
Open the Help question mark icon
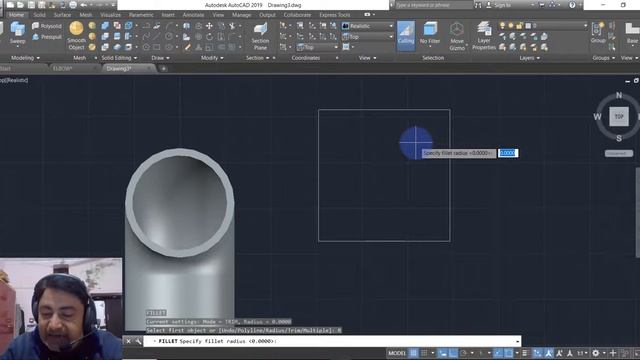coord(572,5)
